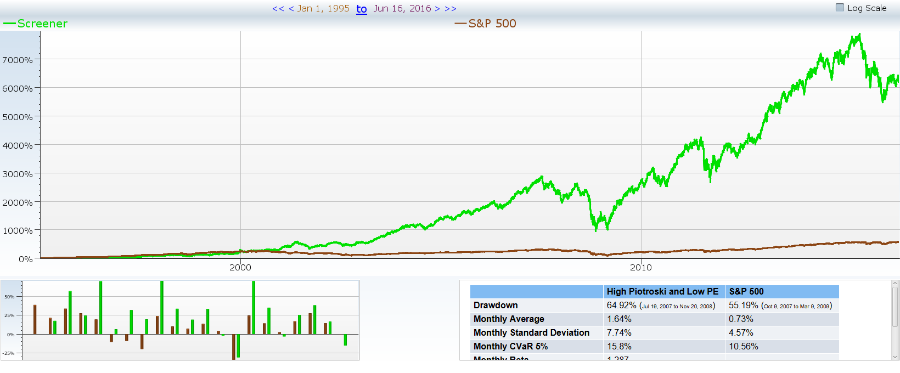Select the Jun 16, 2016 end date
The height and width of the screenshot is (373, 900).
(x=403, y=9)
